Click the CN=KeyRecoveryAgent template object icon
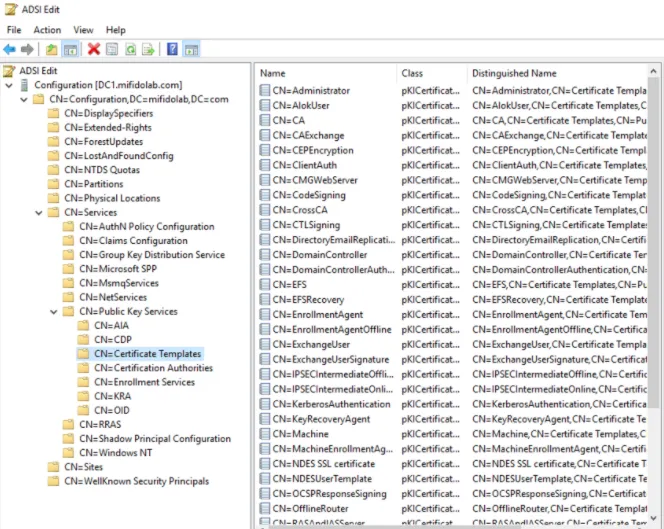Screen dimensions: 664x529 point(265,419)
